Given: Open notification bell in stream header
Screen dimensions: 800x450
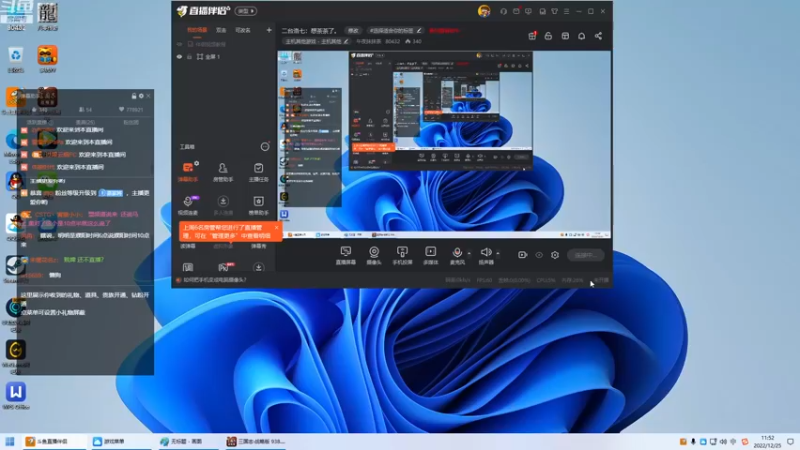Looking at the screenshot, I should pyautogui.click(x=582, y=36).
